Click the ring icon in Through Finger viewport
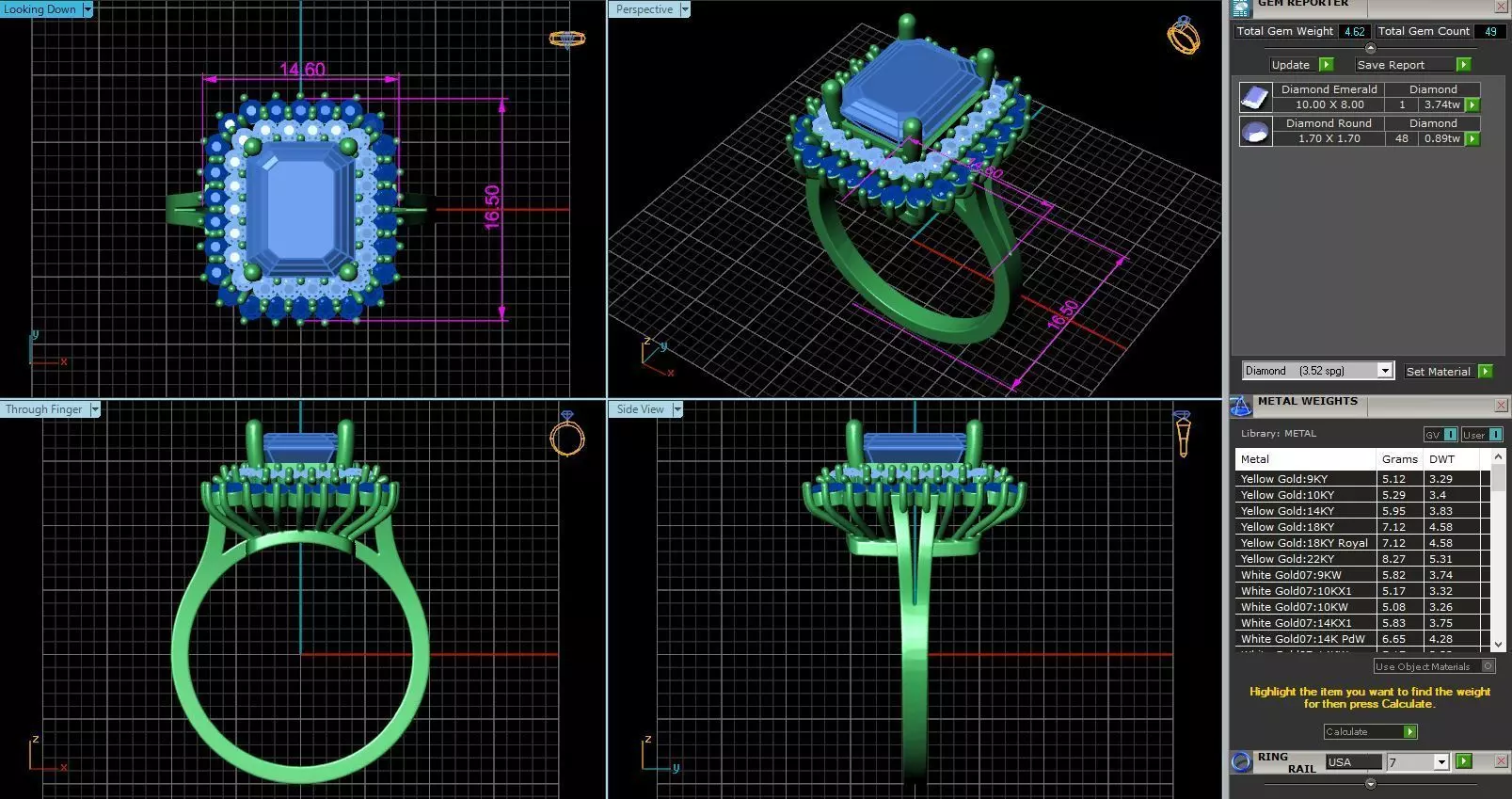The height and width of the screenshot is (799, 1512). click(x=567, y=435)
